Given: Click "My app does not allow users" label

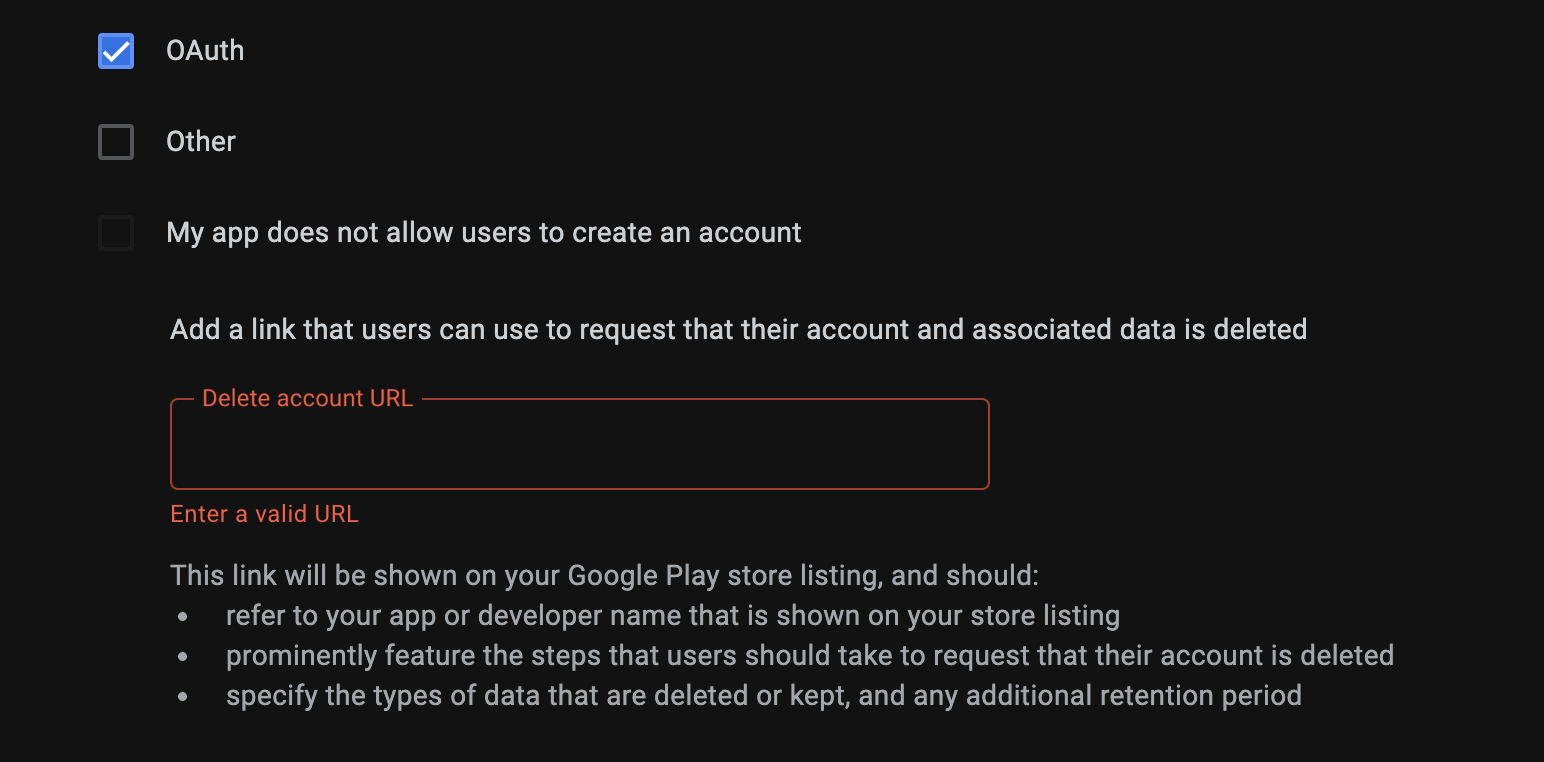Looking at the screenshot, I should 484,233.
